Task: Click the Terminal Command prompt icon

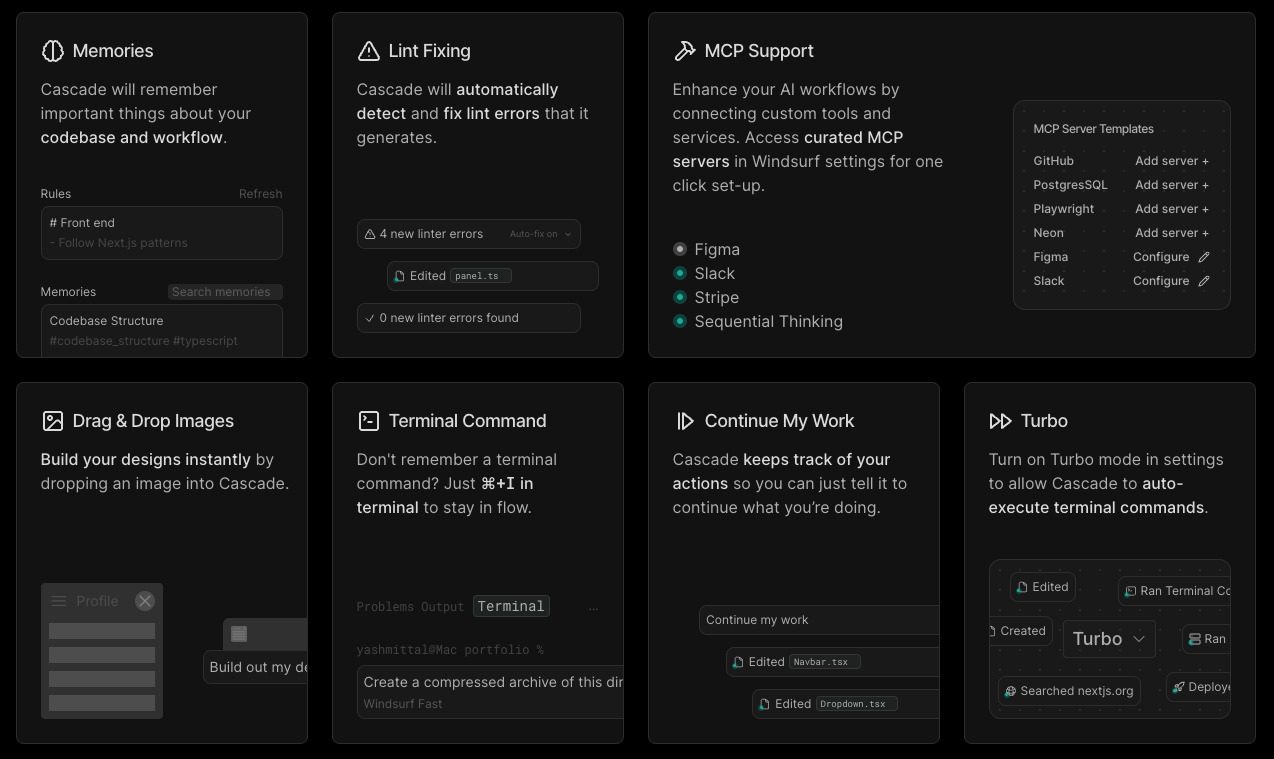Action: 368,421
